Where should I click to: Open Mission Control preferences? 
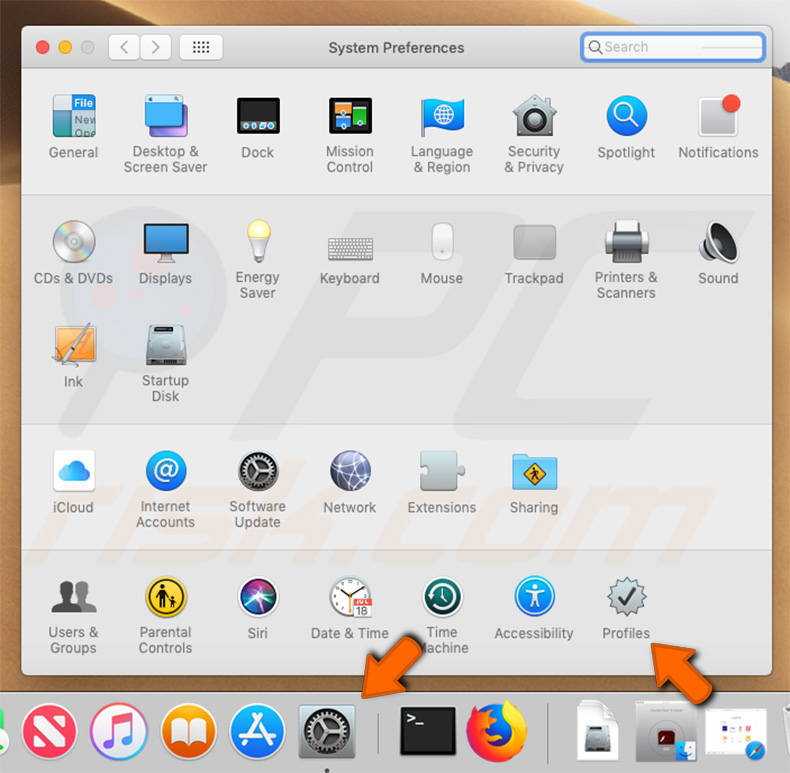click(350, 116)
